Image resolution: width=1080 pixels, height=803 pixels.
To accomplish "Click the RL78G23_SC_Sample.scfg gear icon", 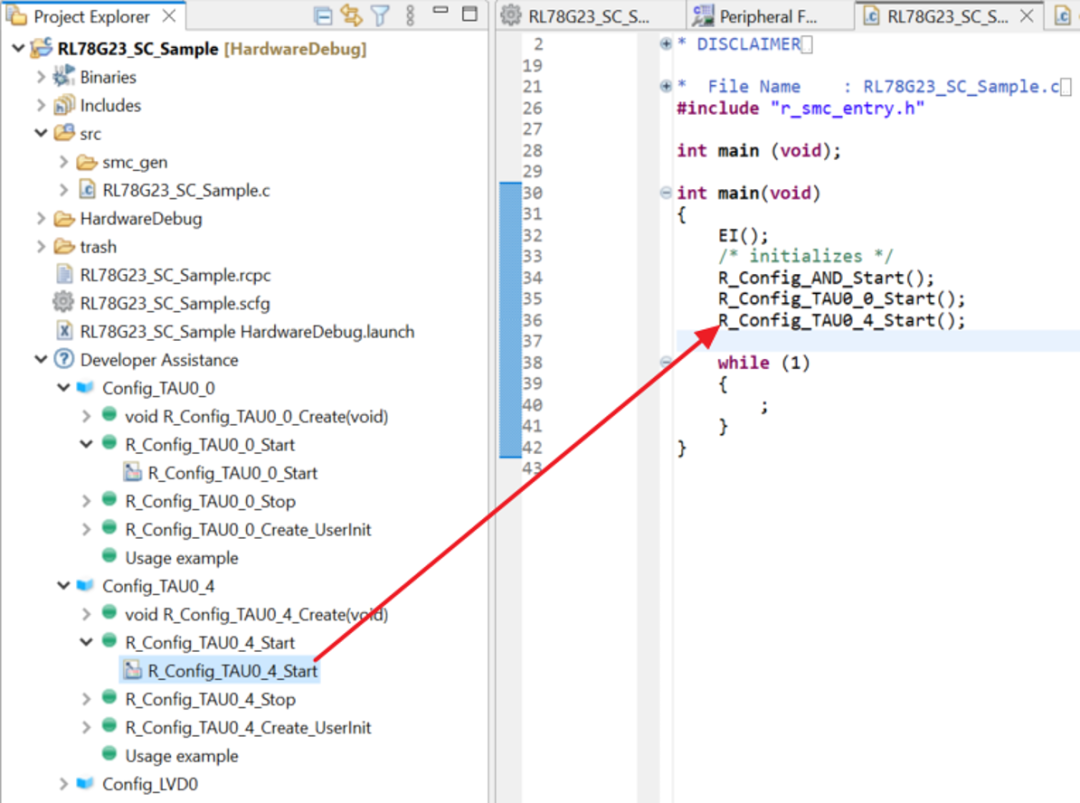I will point(63,302).
